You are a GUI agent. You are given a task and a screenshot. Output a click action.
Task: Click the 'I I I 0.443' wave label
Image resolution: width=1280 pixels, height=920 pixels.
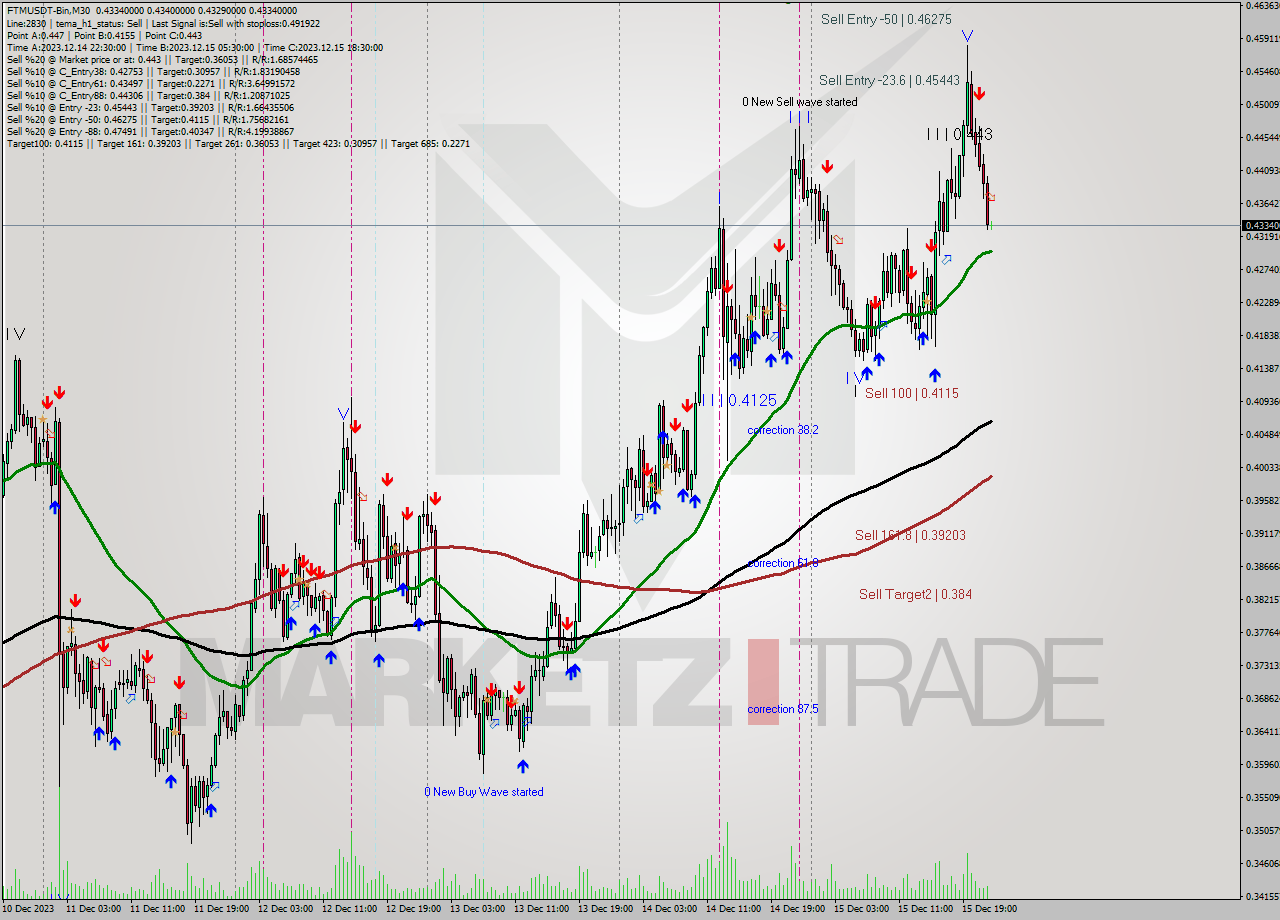pyautogui.click(x=959, y=133)
